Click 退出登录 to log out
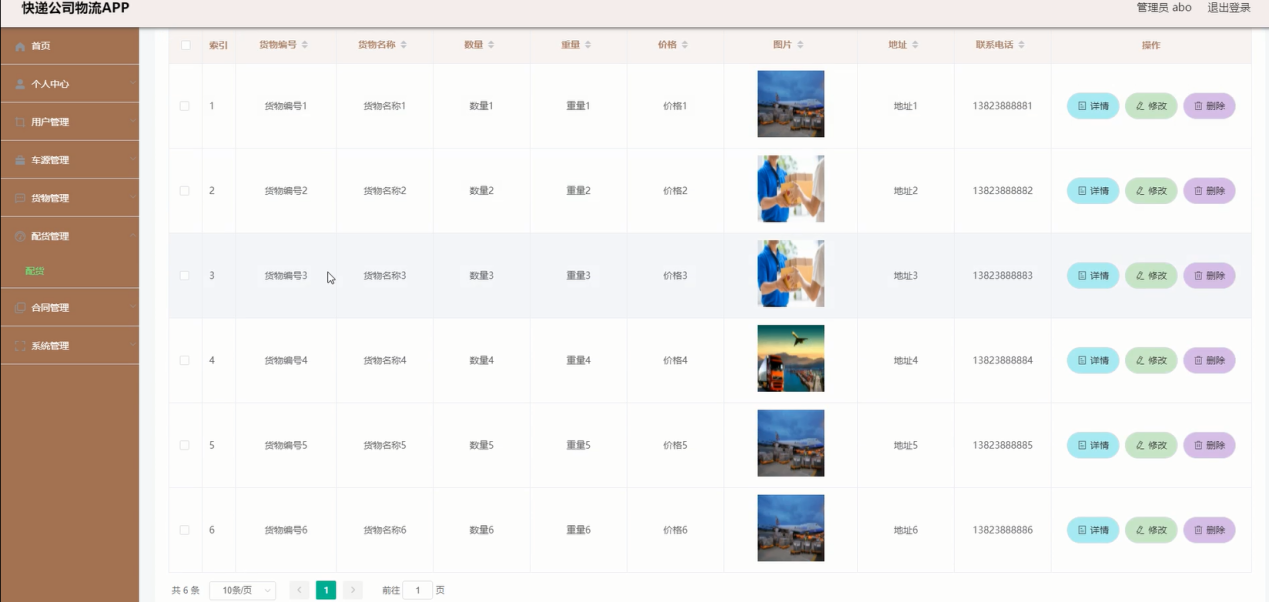Viewport: 1269px width, 602px height. 1229,8
